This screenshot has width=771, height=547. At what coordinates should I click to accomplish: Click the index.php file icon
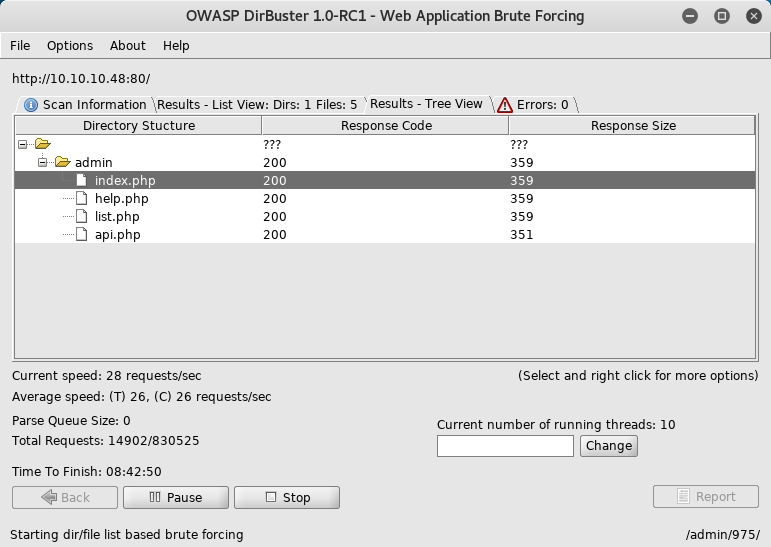point(83,181)
